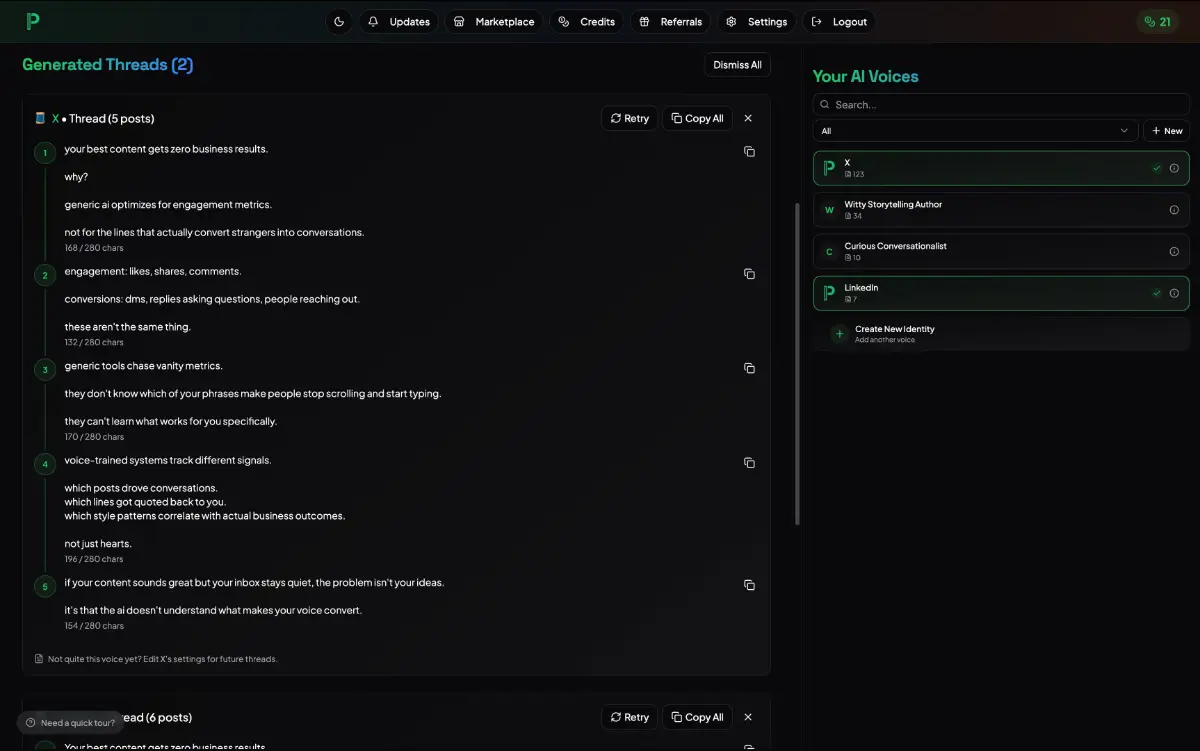
Task: Deselect the LinkedIn voice checkmark
Action: (1156, 293)
